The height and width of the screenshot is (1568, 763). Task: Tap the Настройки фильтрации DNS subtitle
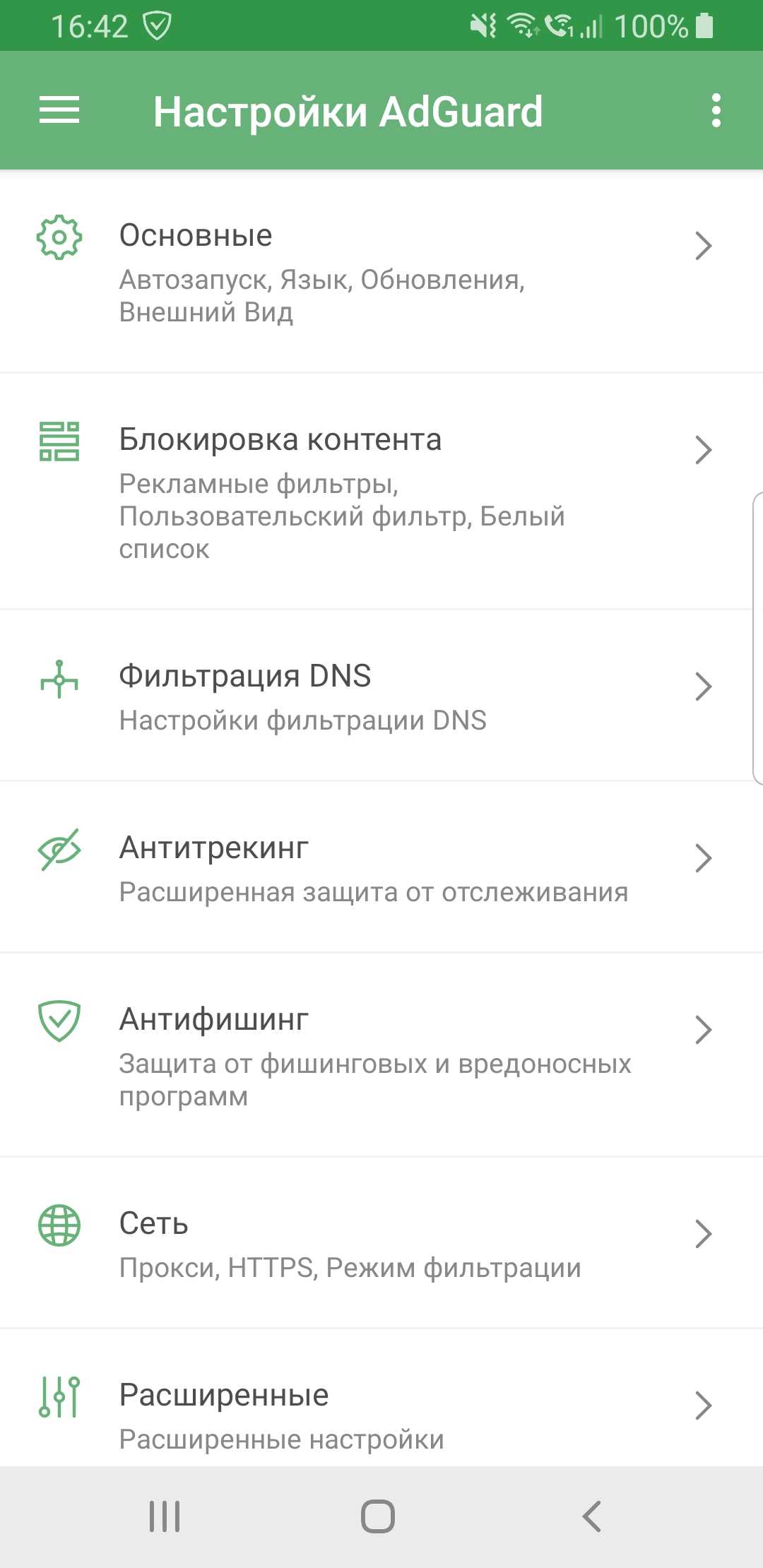(302, 720)
